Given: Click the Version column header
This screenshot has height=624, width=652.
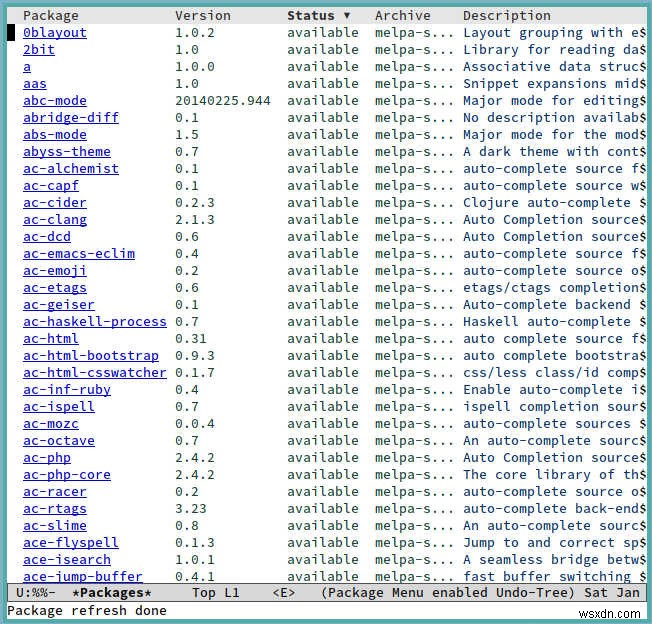Looking at the screenshot, I should [203, 16].
